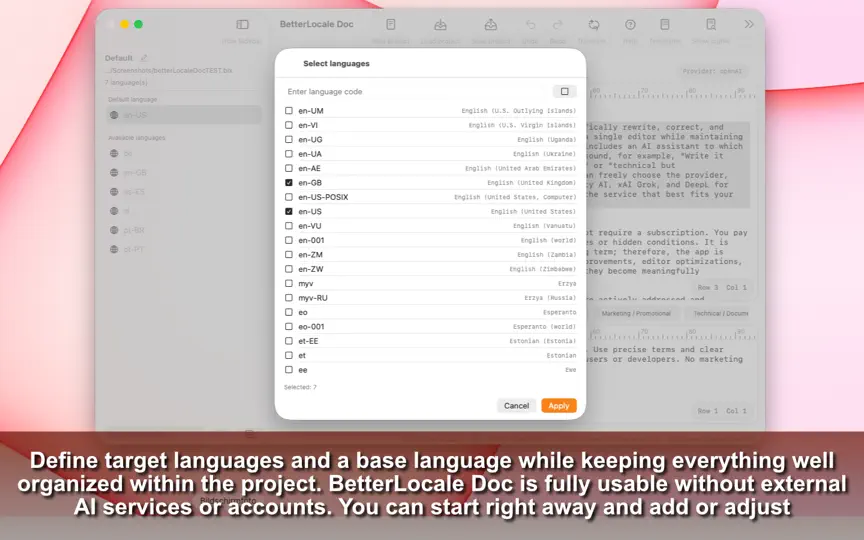This screenshot has height=540, width=864.
Task: Uncheck the en-US checkbox
Action: tap(289, 211)
